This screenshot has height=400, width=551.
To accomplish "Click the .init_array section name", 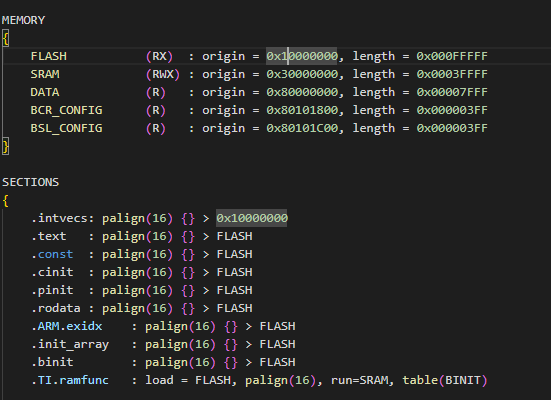I will [x=70, y=344].
